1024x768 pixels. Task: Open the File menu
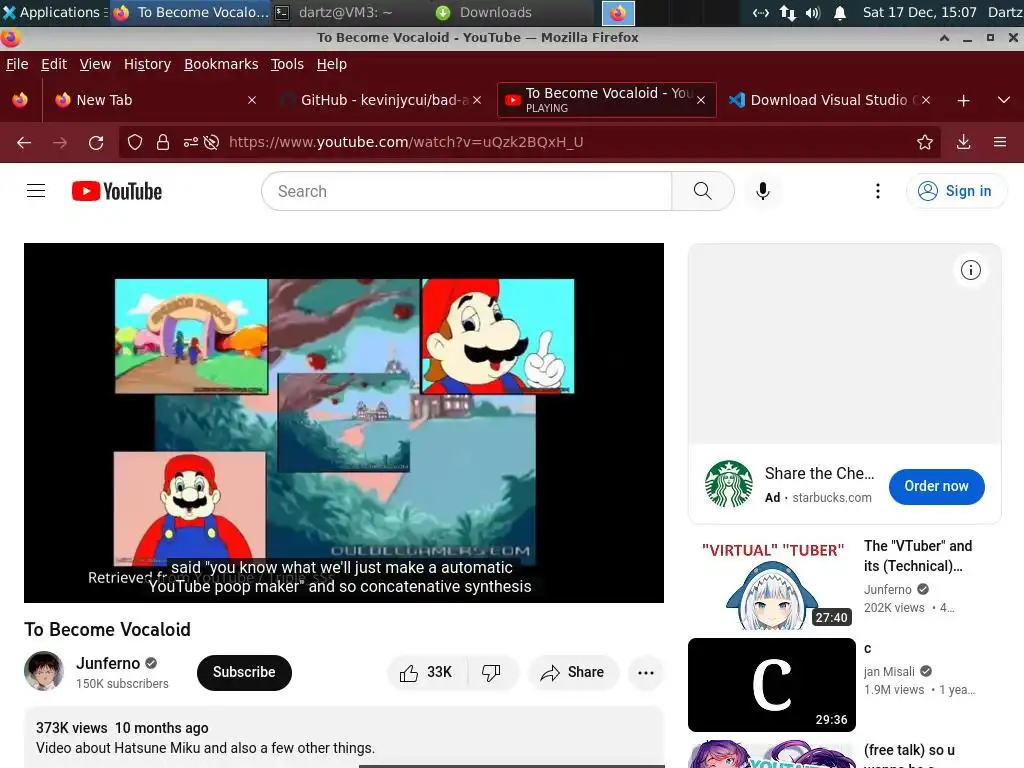tap(17, 64)
